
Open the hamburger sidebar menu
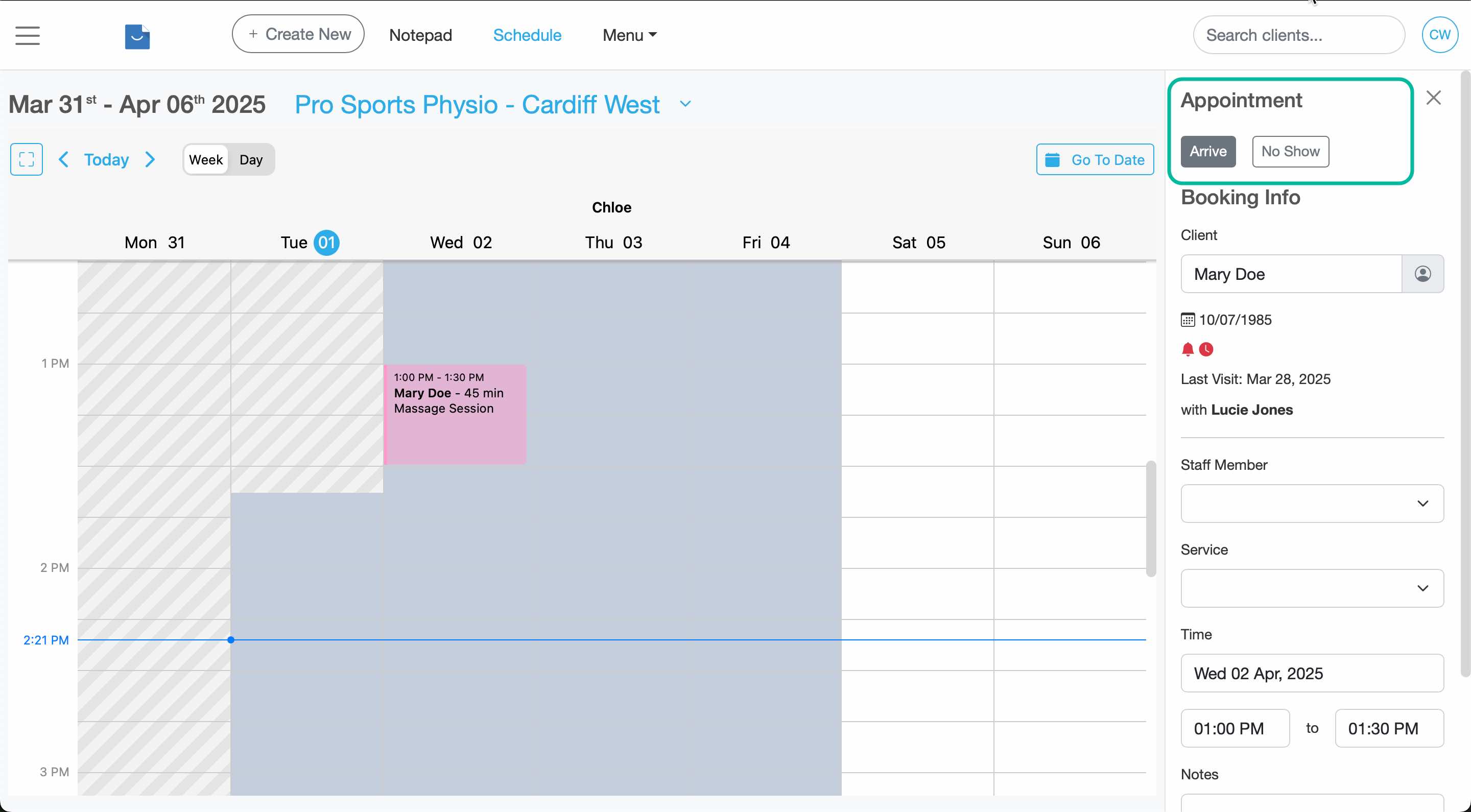tap(28, 35)
